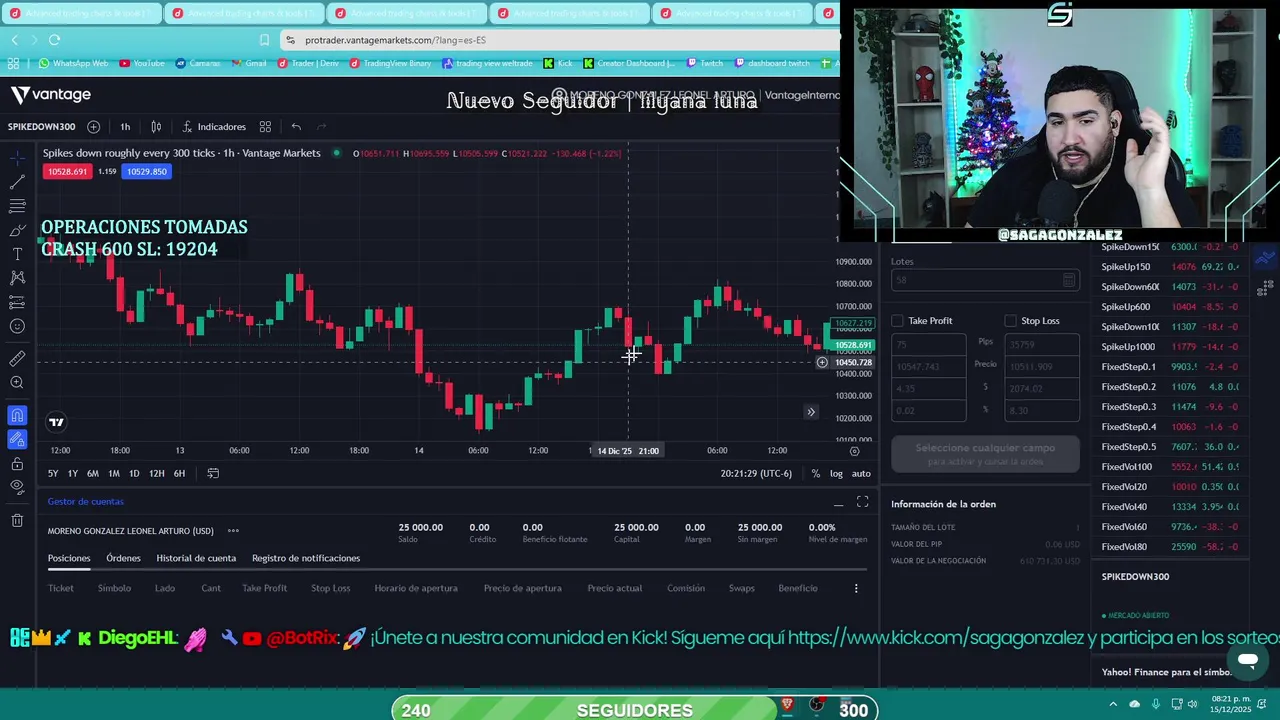
Task: Open the lot size calculator icon
Action: pyautogui.click(x=1069, y=280)
